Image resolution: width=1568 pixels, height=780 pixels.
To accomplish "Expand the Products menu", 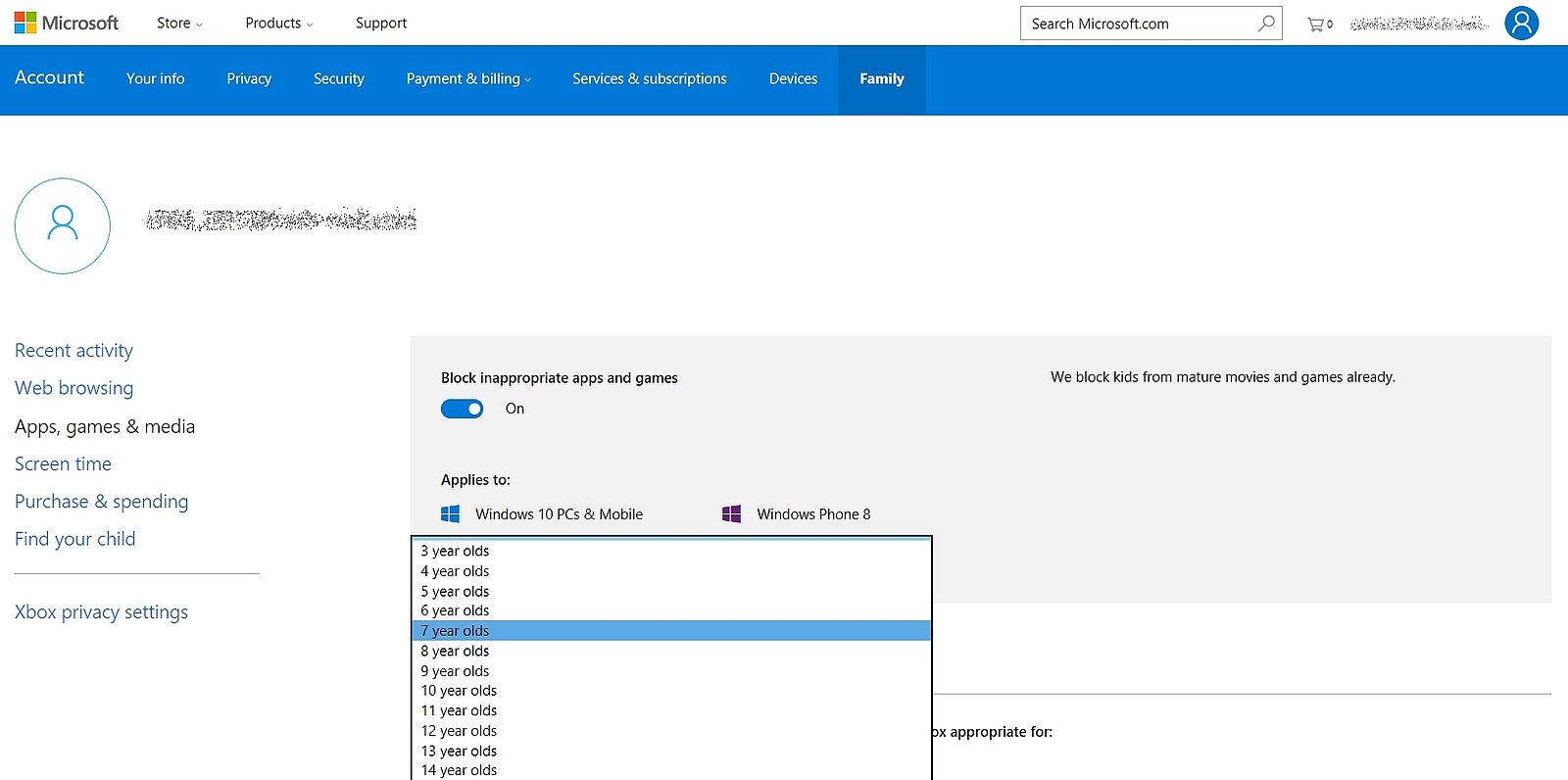I will click(278, 23).
